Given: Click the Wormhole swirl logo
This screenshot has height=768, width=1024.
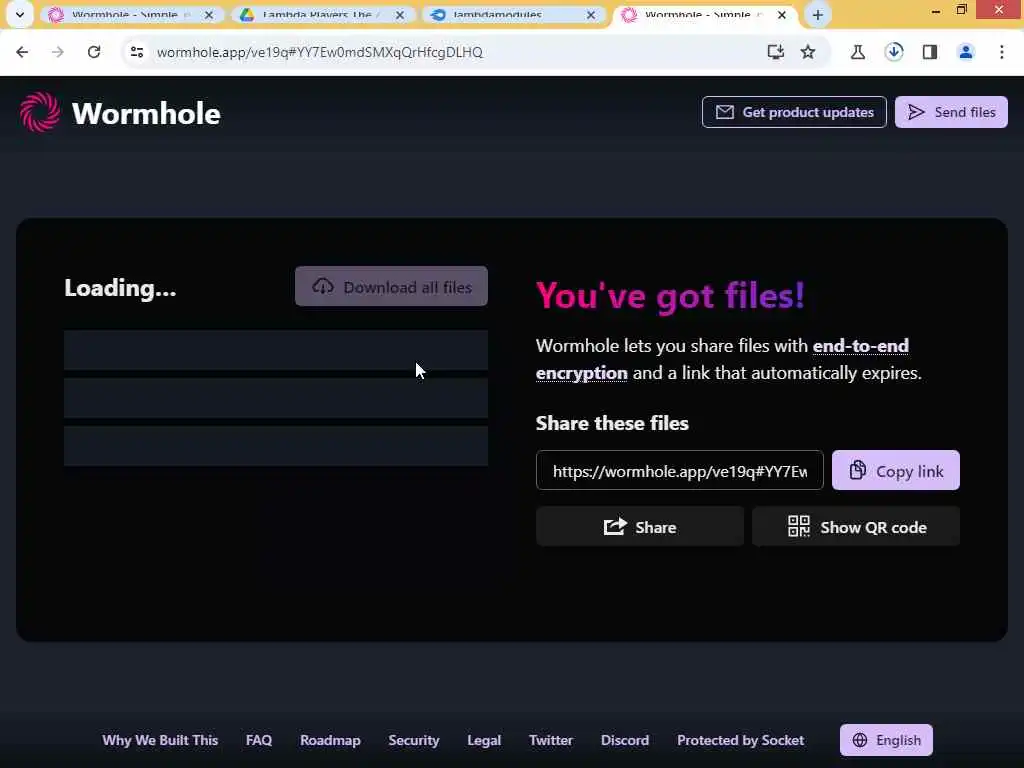Looking at the screenshot, I should click(39, 112).
